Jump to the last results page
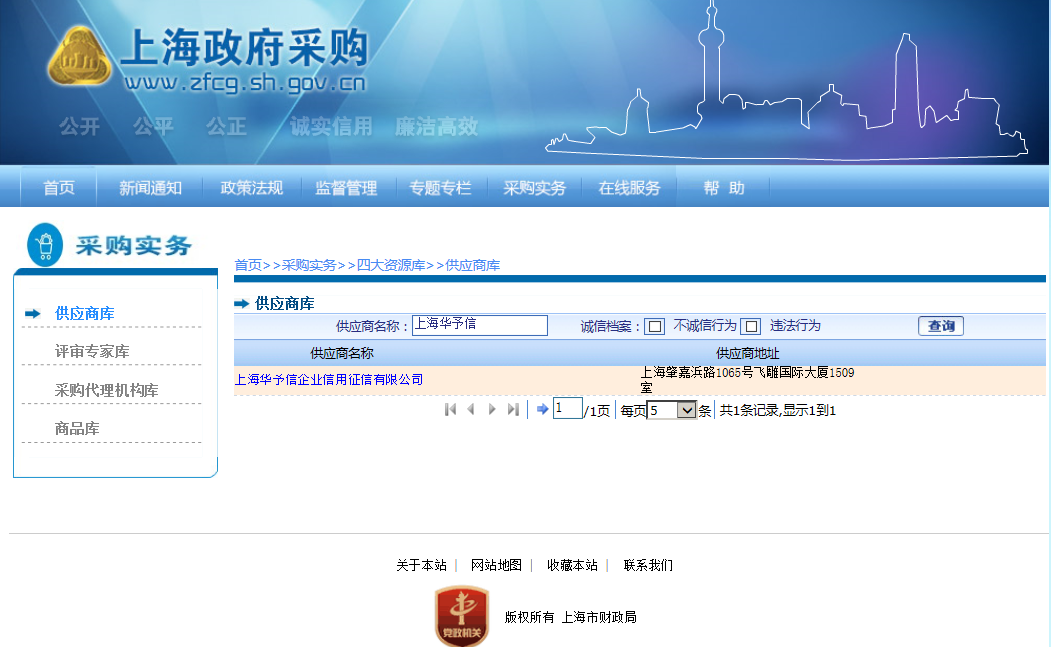This screenshot has height=647, width=1051. [513, 409]
